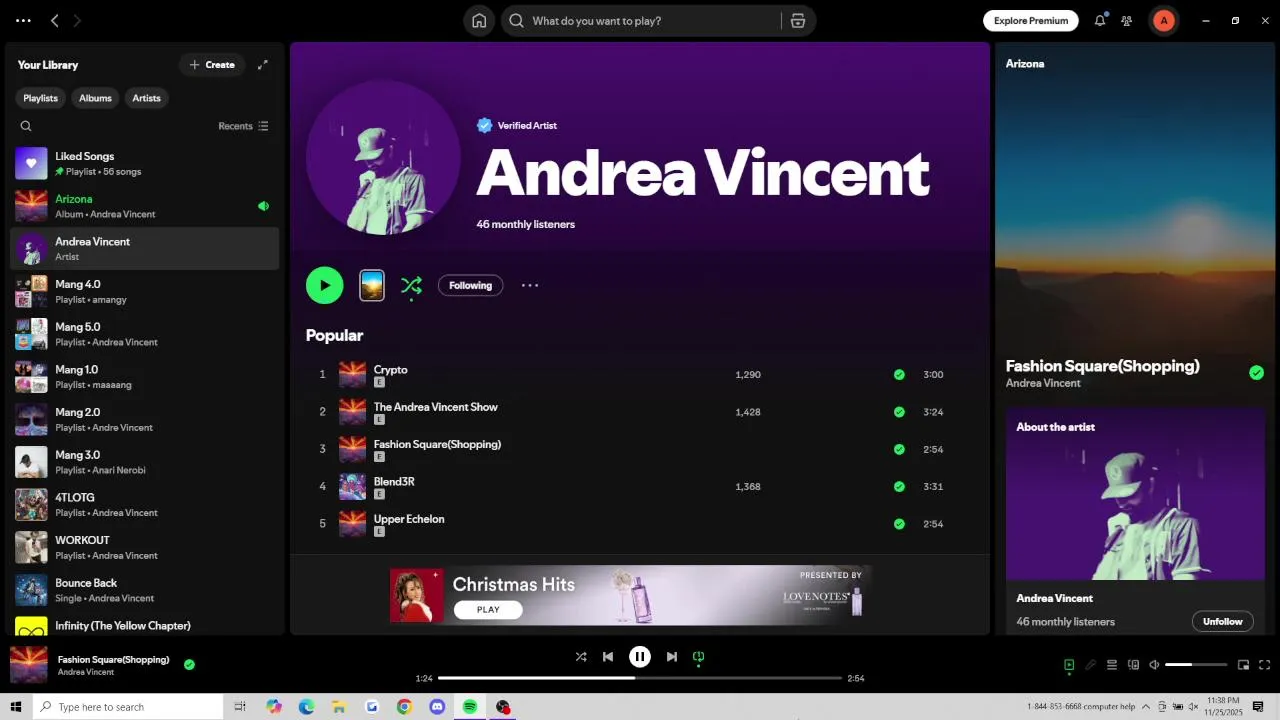The width and height of the screenshot is (1280, 720).
Task: Click Unfollow in About the artist
Action: pyautogui.click(x=1222, y=621)
